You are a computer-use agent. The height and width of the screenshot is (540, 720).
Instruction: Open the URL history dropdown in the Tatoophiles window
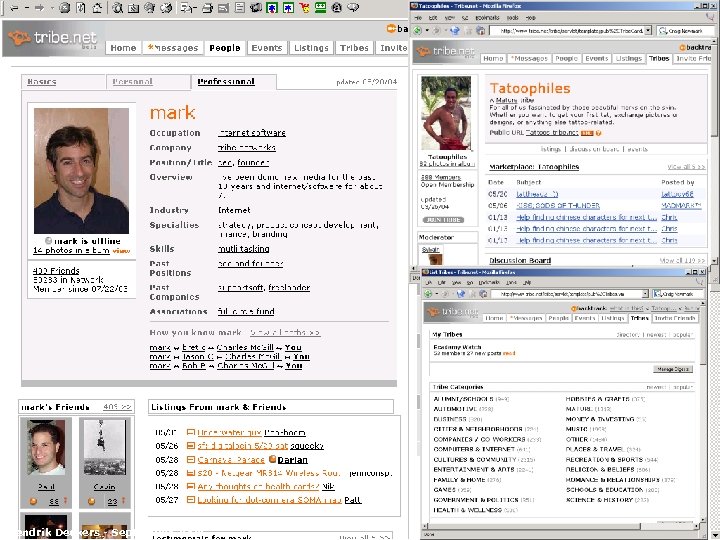tap(648, 31)
